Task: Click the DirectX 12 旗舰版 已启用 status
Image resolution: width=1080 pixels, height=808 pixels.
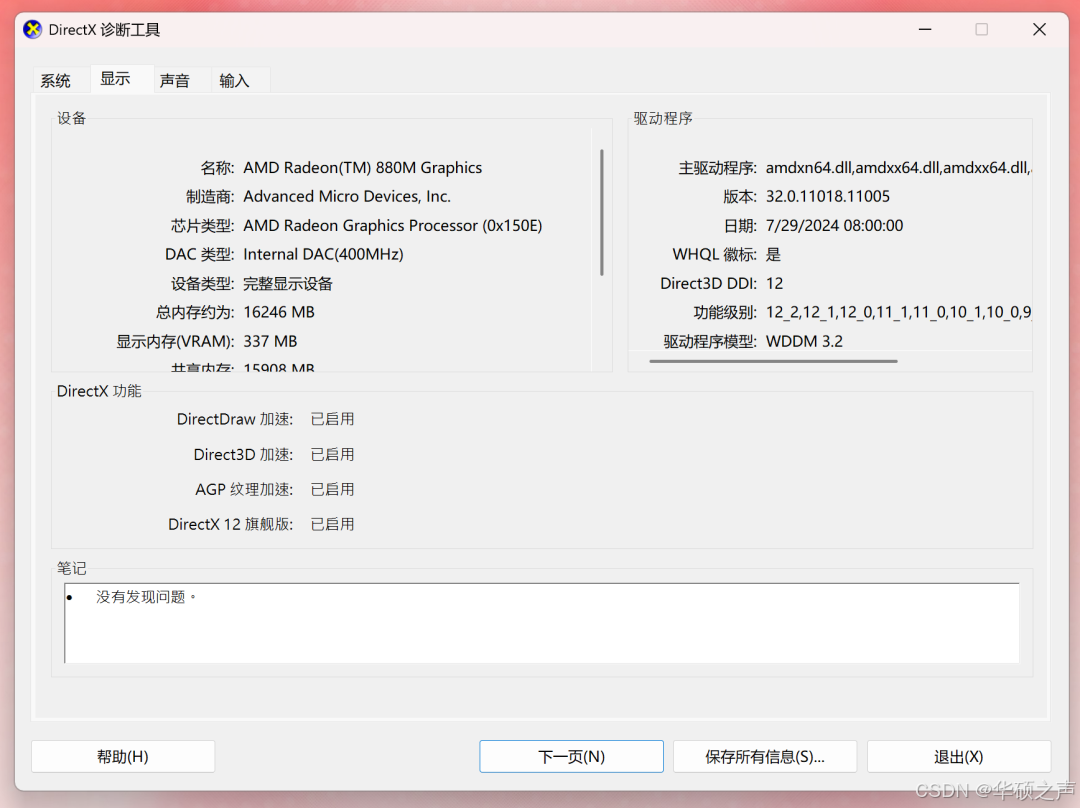Action: (x=332, y=525)
